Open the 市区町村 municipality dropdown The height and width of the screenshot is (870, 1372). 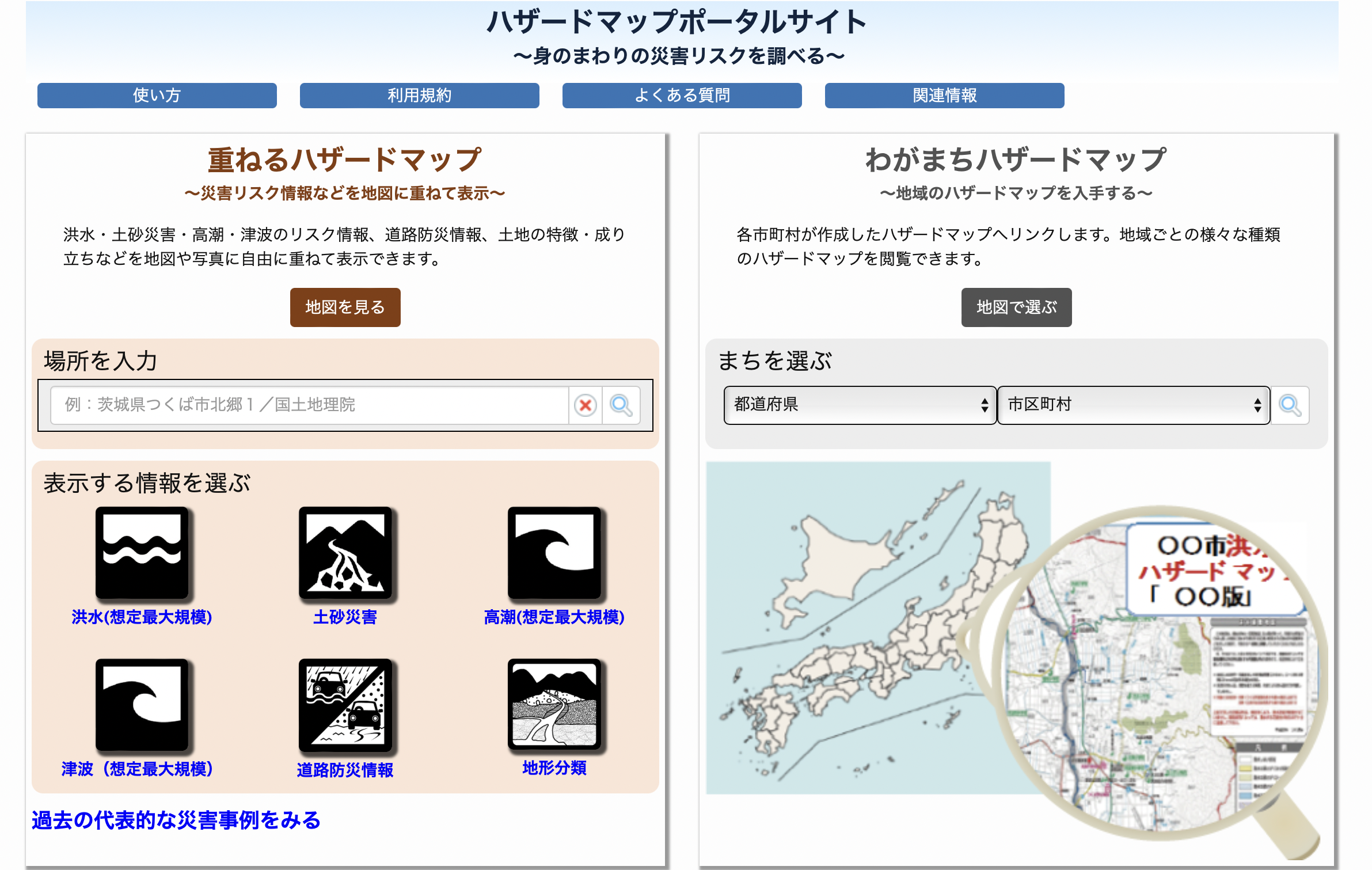[x=1132, y=405]
